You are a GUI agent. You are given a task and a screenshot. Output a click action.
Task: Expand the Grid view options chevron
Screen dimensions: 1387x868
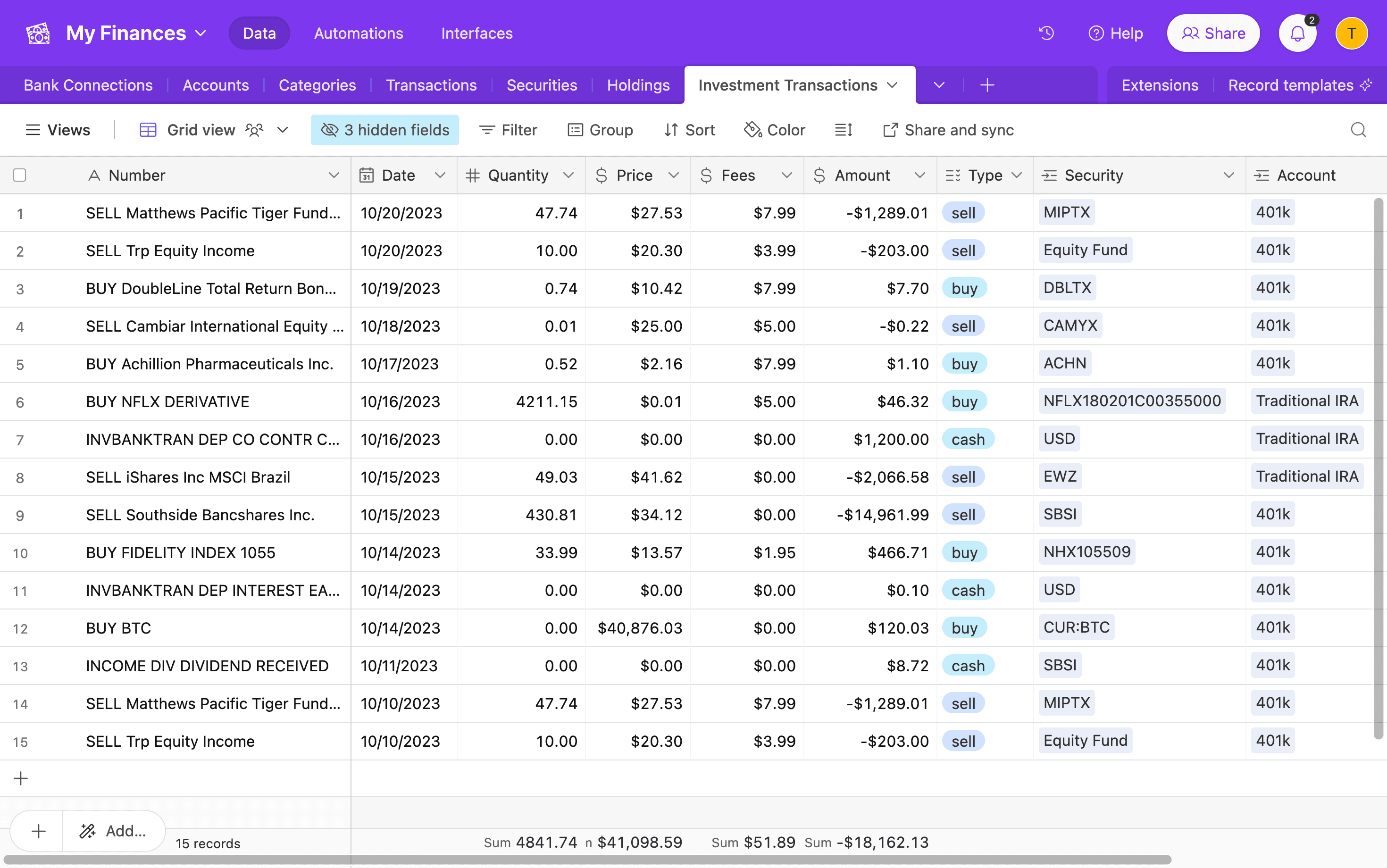(x=283, y=130)
